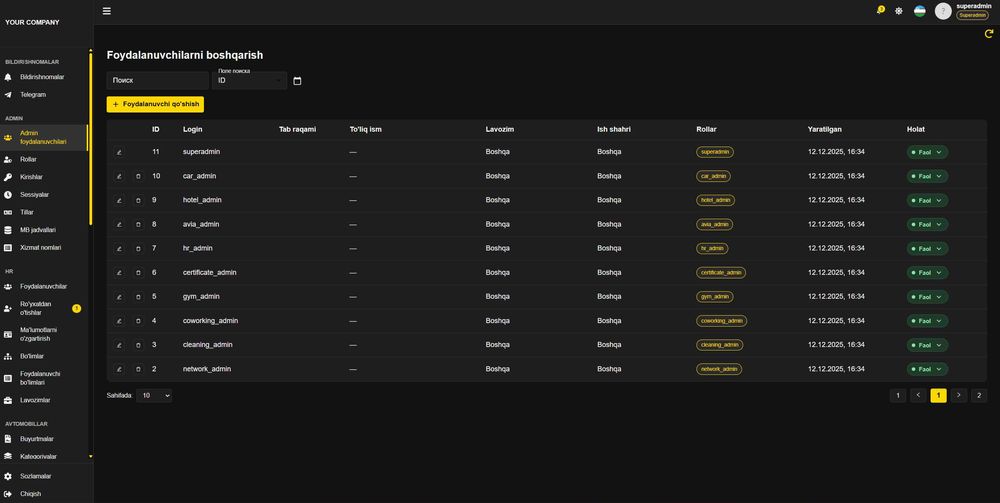Open rows per page dropdown showing 10
Screen dimensions: 1000x503
(154, 396)
